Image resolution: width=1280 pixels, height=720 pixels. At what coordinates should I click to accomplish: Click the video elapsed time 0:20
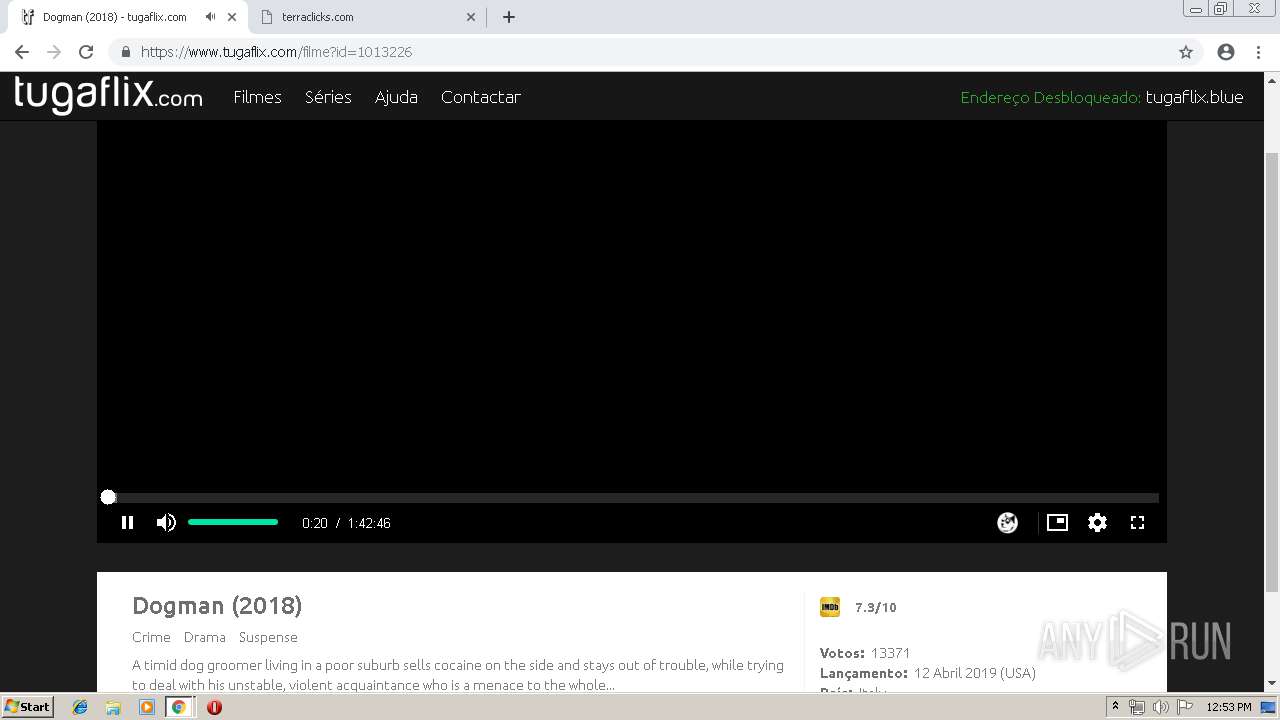pyautogui.click(x=315, y=523)
